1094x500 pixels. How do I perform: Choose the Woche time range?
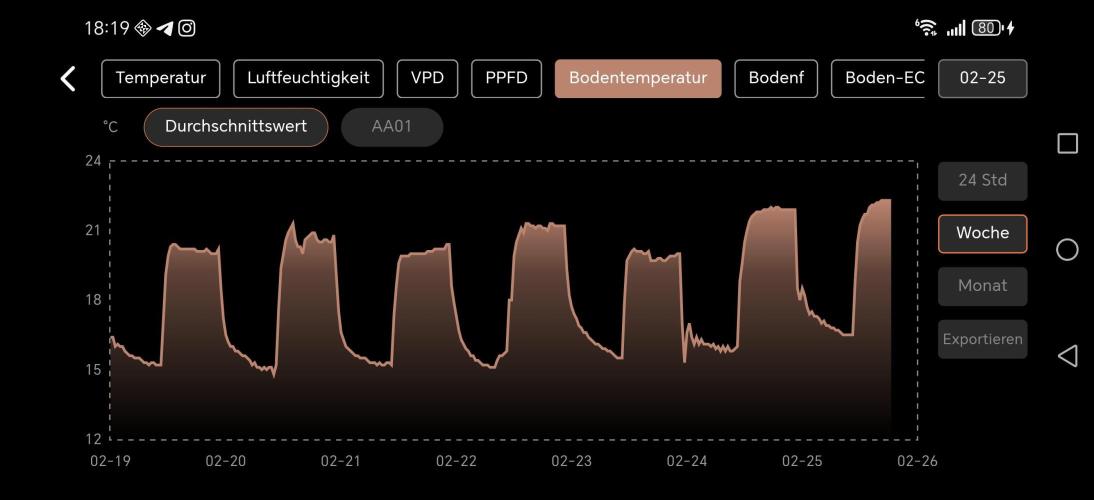(x=982, y=233)
